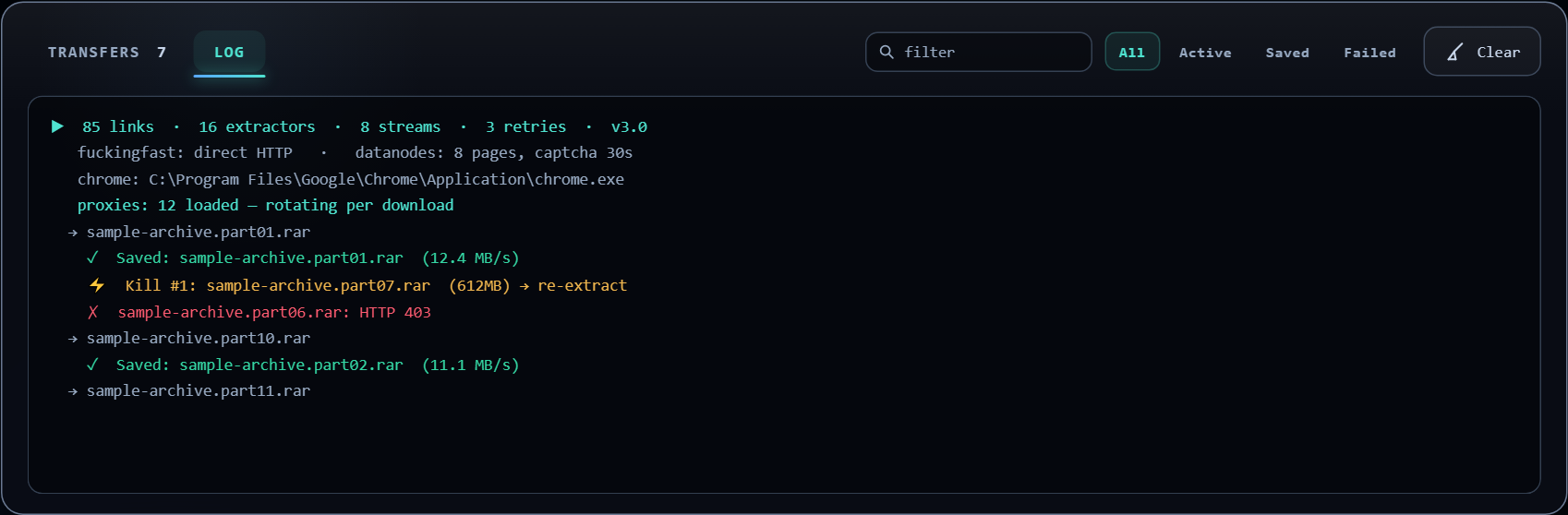The image size is (1568, 515).
Task: Click the sample-archive.part06.rar HTTP 403 error line
Action: coord(274,312)
